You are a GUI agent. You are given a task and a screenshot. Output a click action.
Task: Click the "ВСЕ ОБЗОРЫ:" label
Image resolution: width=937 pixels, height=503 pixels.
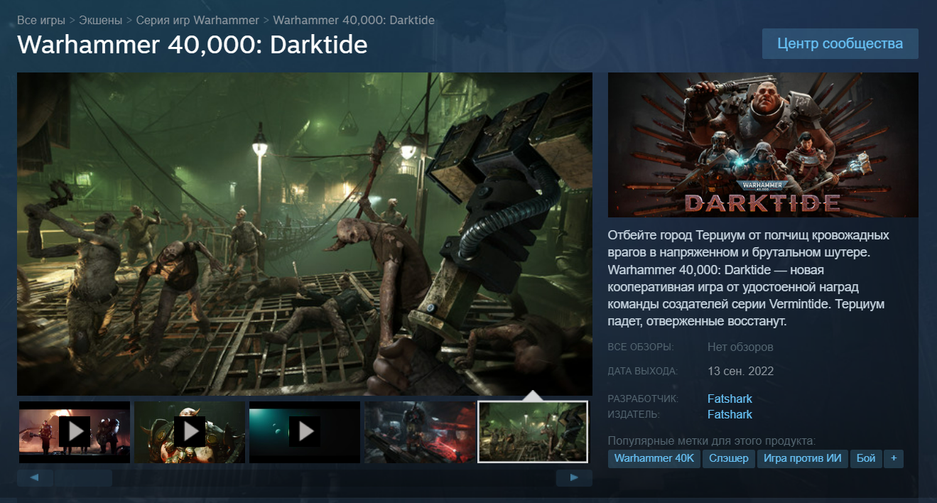pyautogui.click(x=641, y=347)
